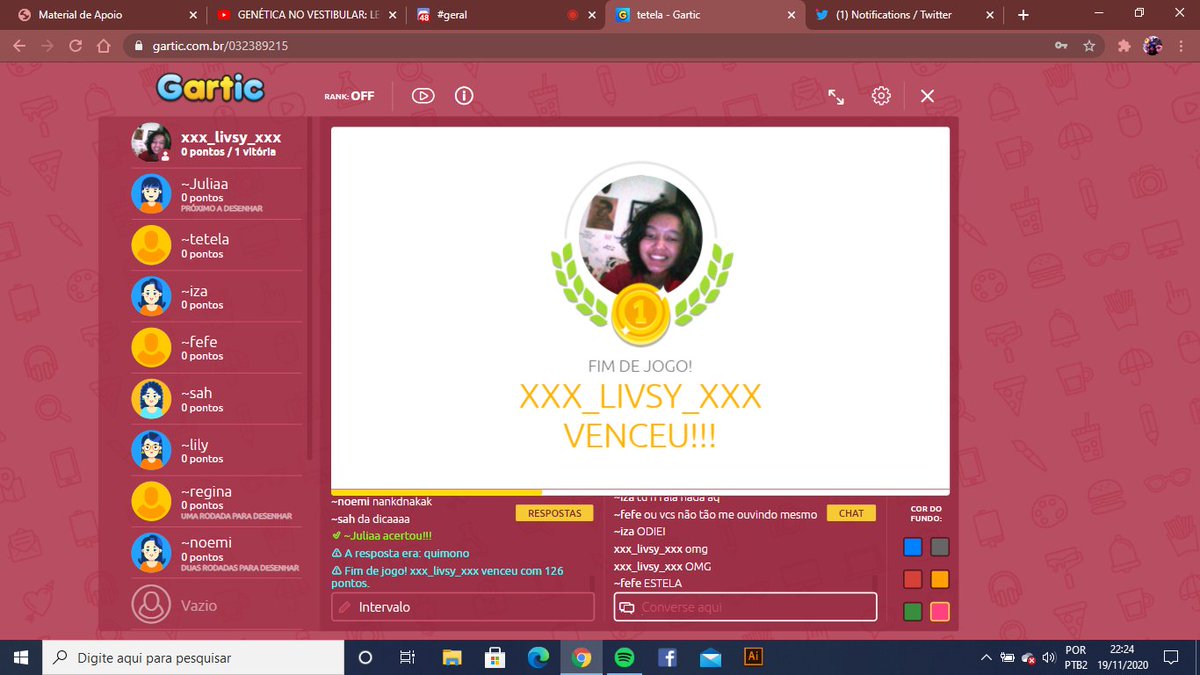The height and width of the screenshot is (675, 1200).
Task: Open Microsoft Edge from the taskbar
Action: tap(538, 658)
